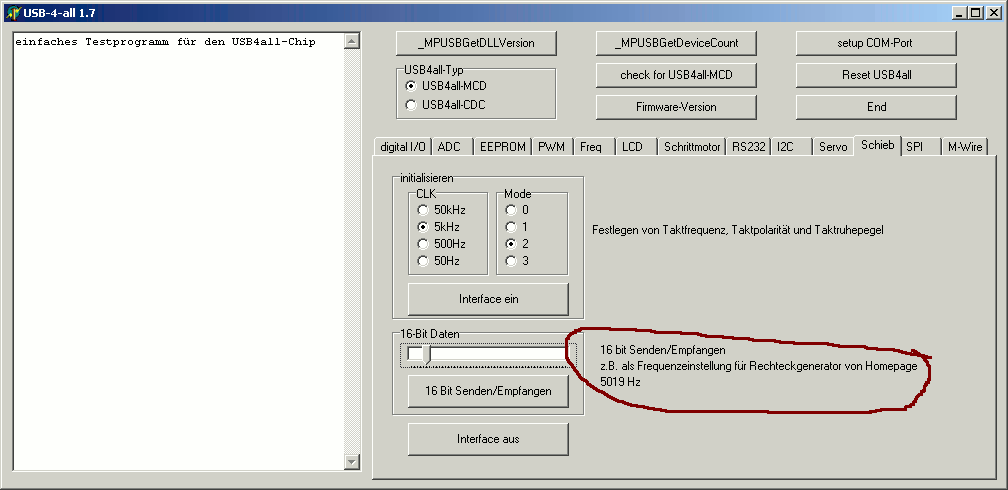Switch to the EEPROM tab

pos(502,147)
